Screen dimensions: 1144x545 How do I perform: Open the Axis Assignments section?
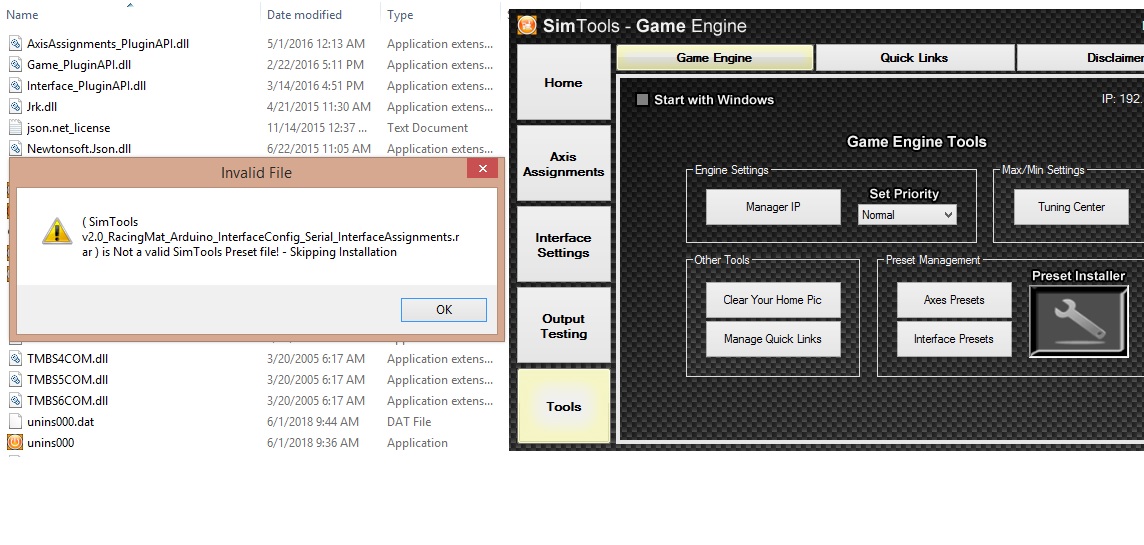pyautogui.click(x=563, y=164)
